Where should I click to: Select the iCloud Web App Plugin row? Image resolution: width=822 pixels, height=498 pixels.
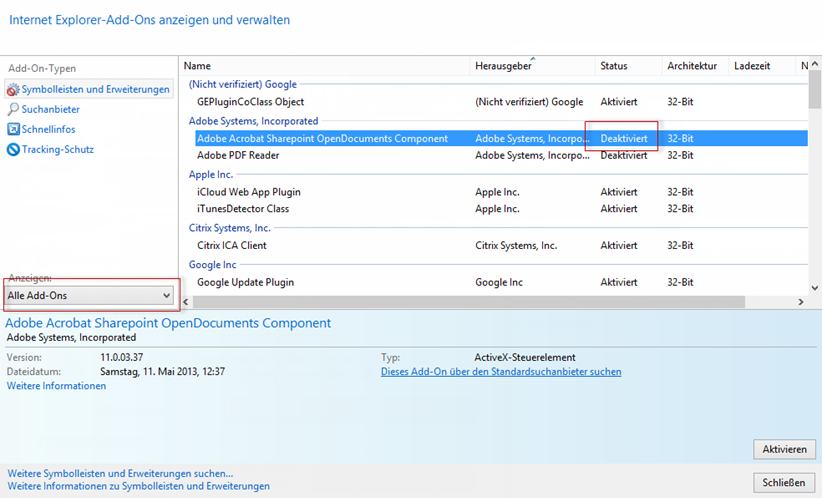pyautogui.click(x=501, y=192)
